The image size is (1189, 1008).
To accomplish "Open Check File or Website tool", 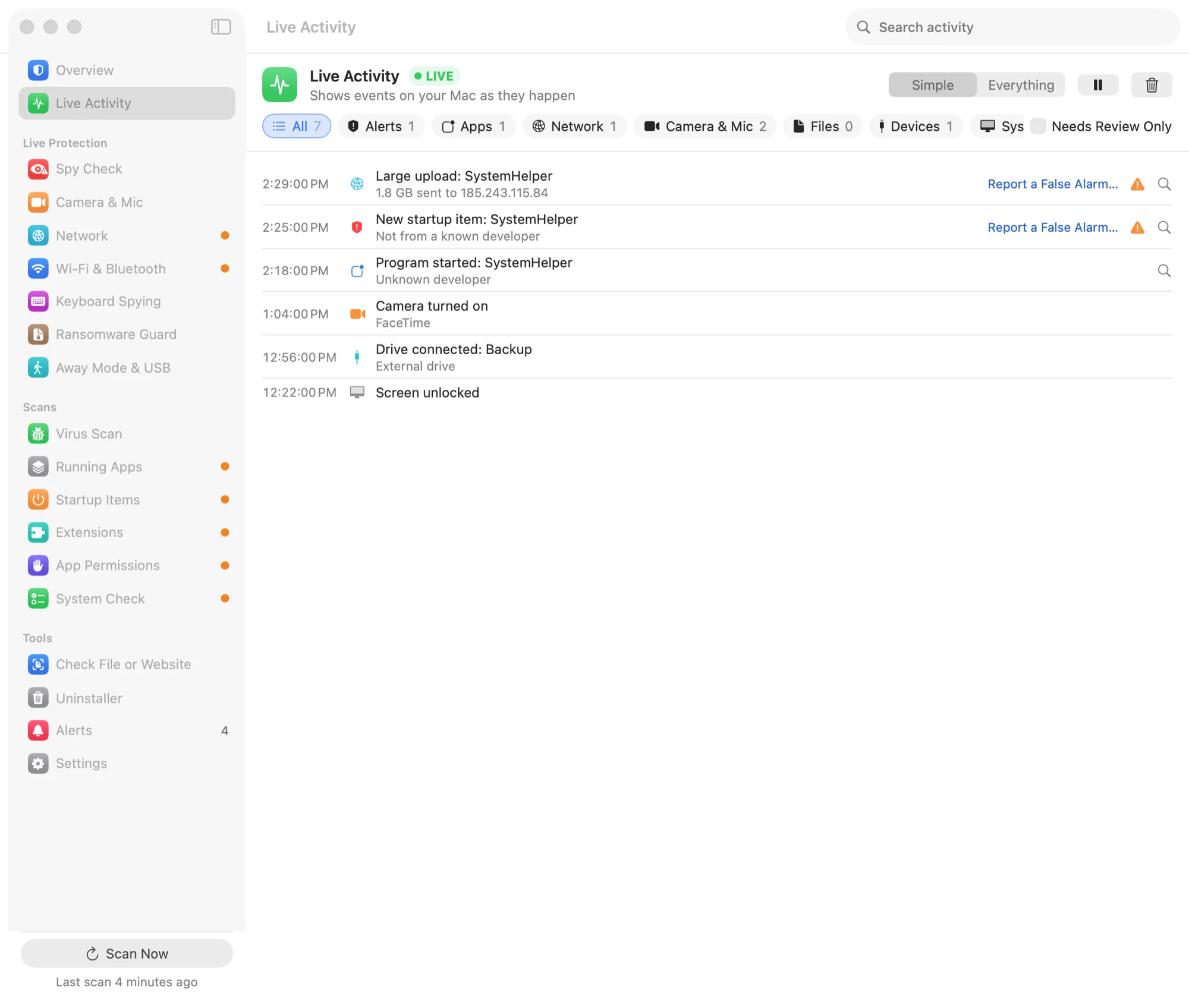I will pyautogui.click(x=127, y=664).
